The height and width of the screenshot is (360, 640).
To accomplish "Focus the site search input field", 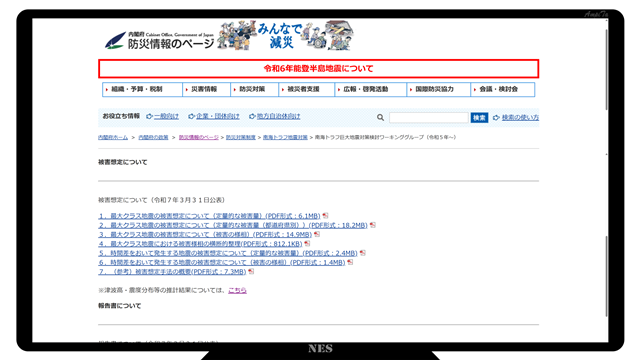I will pyautogui.click(x=429, y=118).
